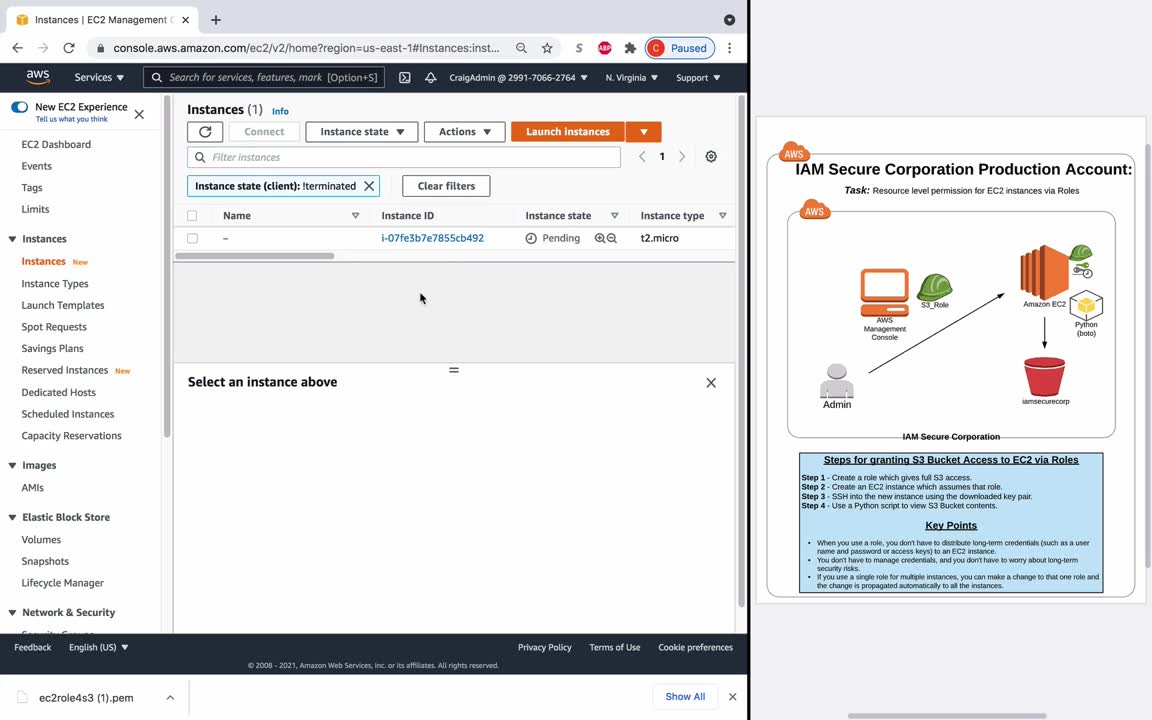Screen dimensions: 1152x720
Task: Click the diagram window horizontal scrollbar
Action: point(947,715)
